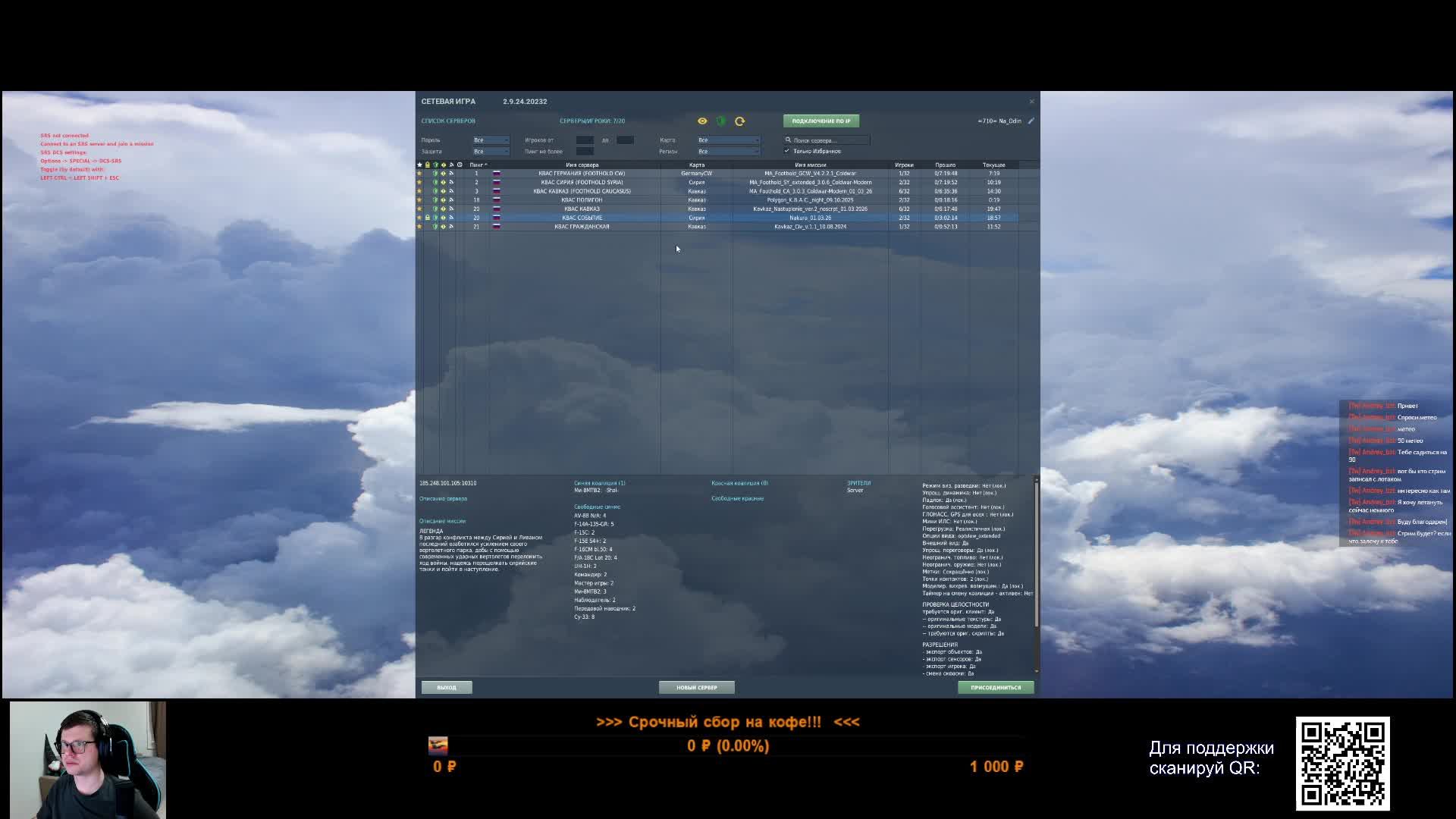Expand the Регион filter dropdown
1456x819 pixels.
[x=728, y=152]
